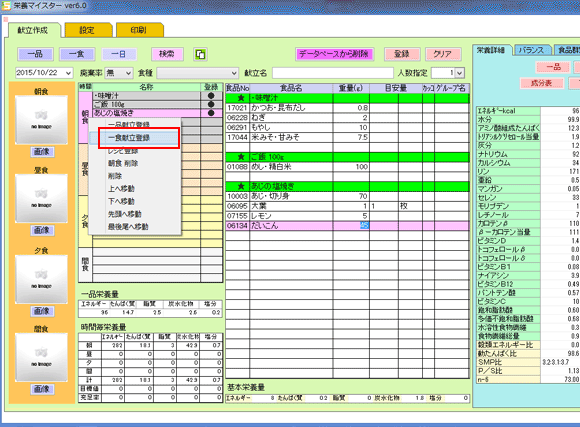Click the 献立名 text field

pyautogui.click(x=333, y=73)
